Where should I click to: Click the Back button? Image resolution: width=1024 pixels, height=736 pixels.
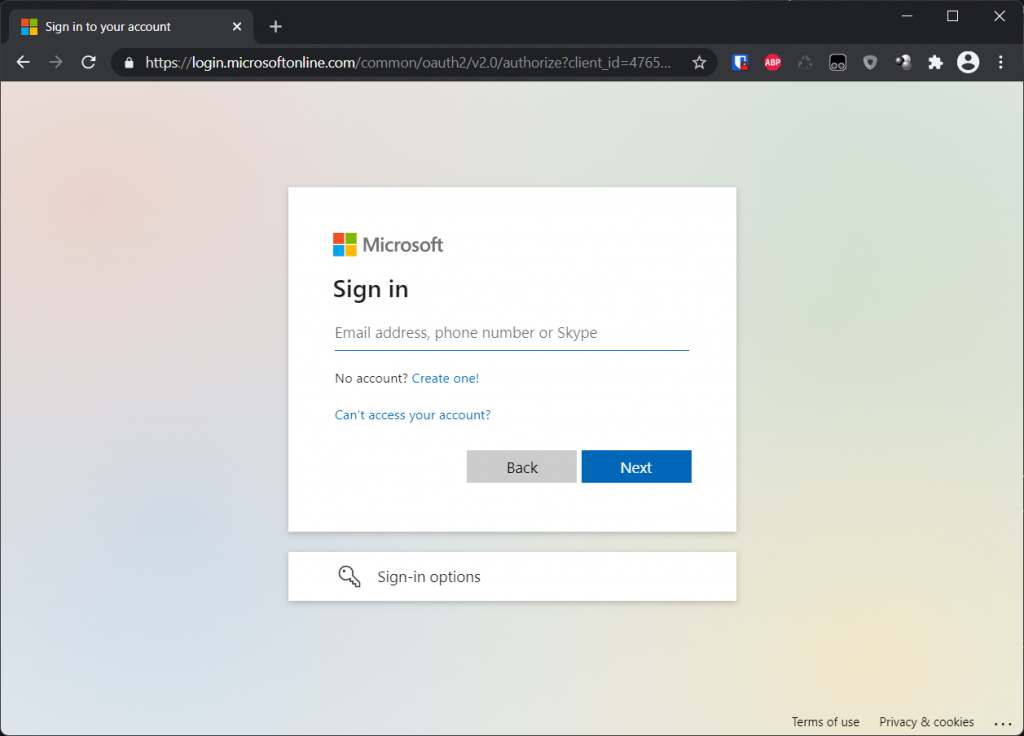pyautogui.click(x=522, y=467)
